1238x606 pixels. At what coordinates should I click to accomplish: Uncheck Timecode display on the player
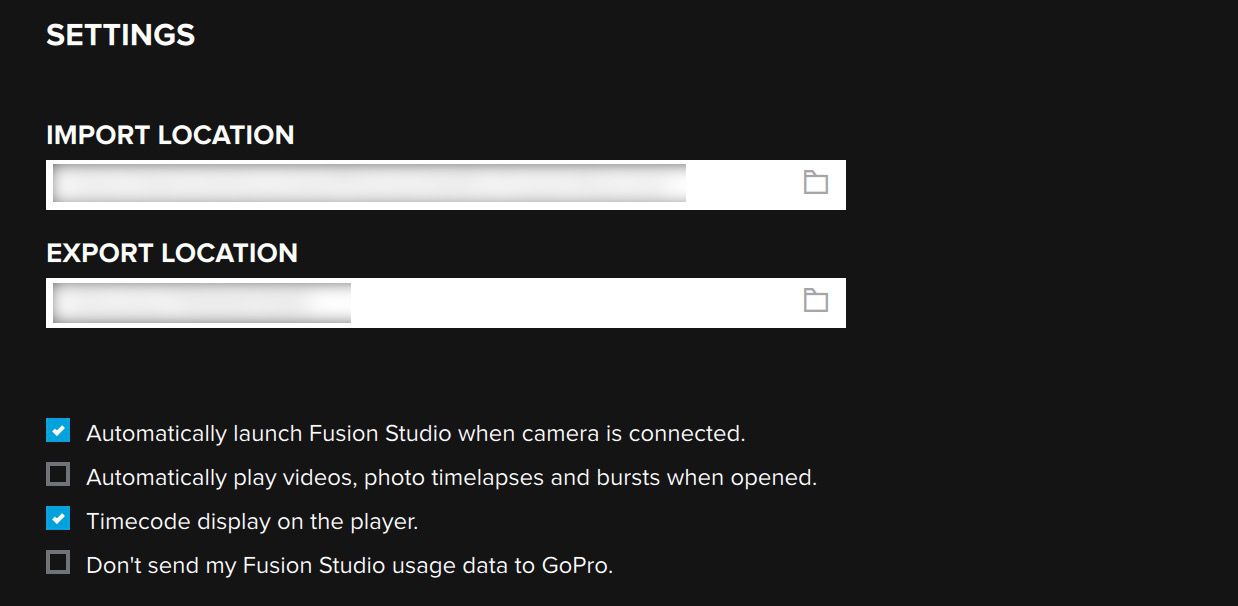click(x=58, y=518)
